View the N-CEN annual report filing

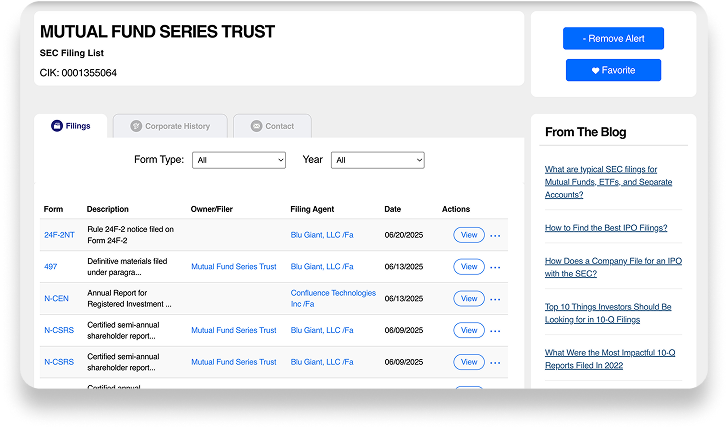(x=468, y=299)
